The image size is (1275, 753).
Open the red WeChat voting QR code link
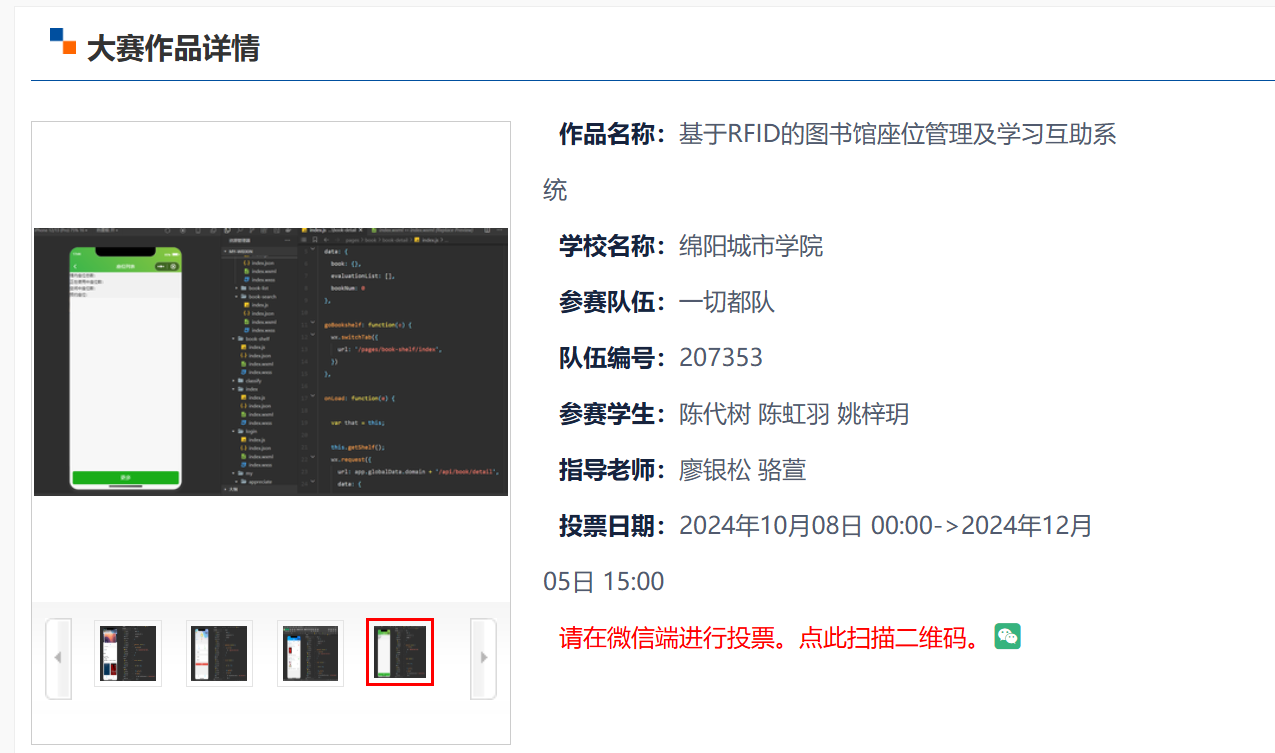769,638
